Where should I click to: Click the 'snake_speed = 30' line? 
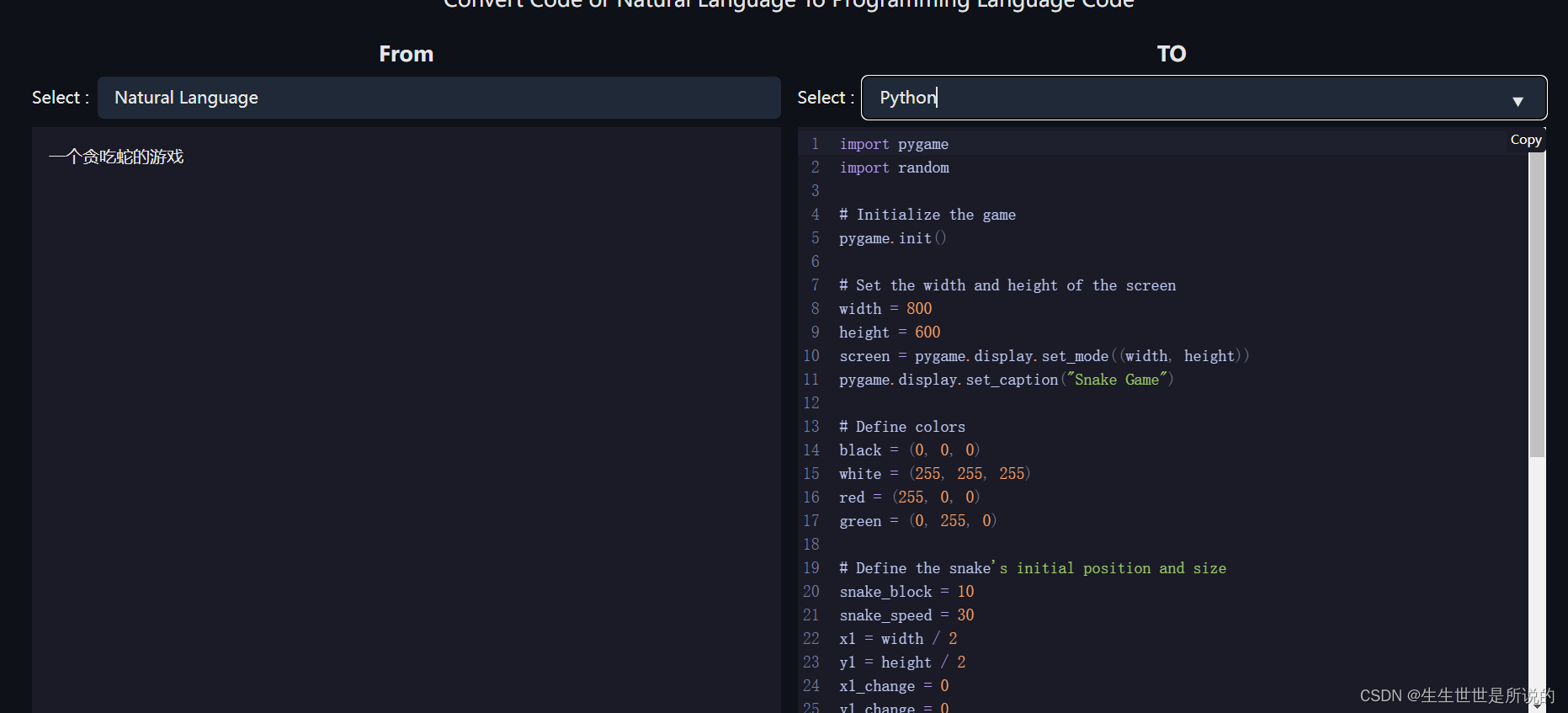[906, 615]
